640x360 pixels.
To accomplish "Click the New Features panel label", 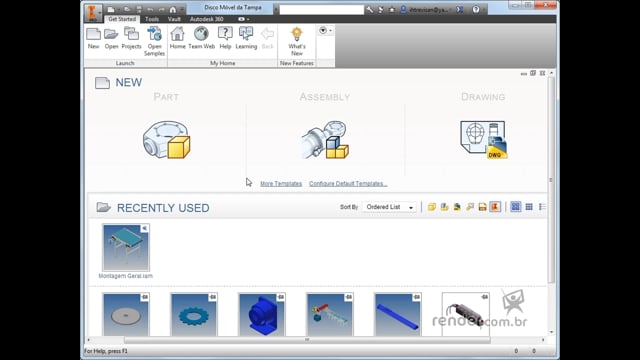I will (297, 63).
